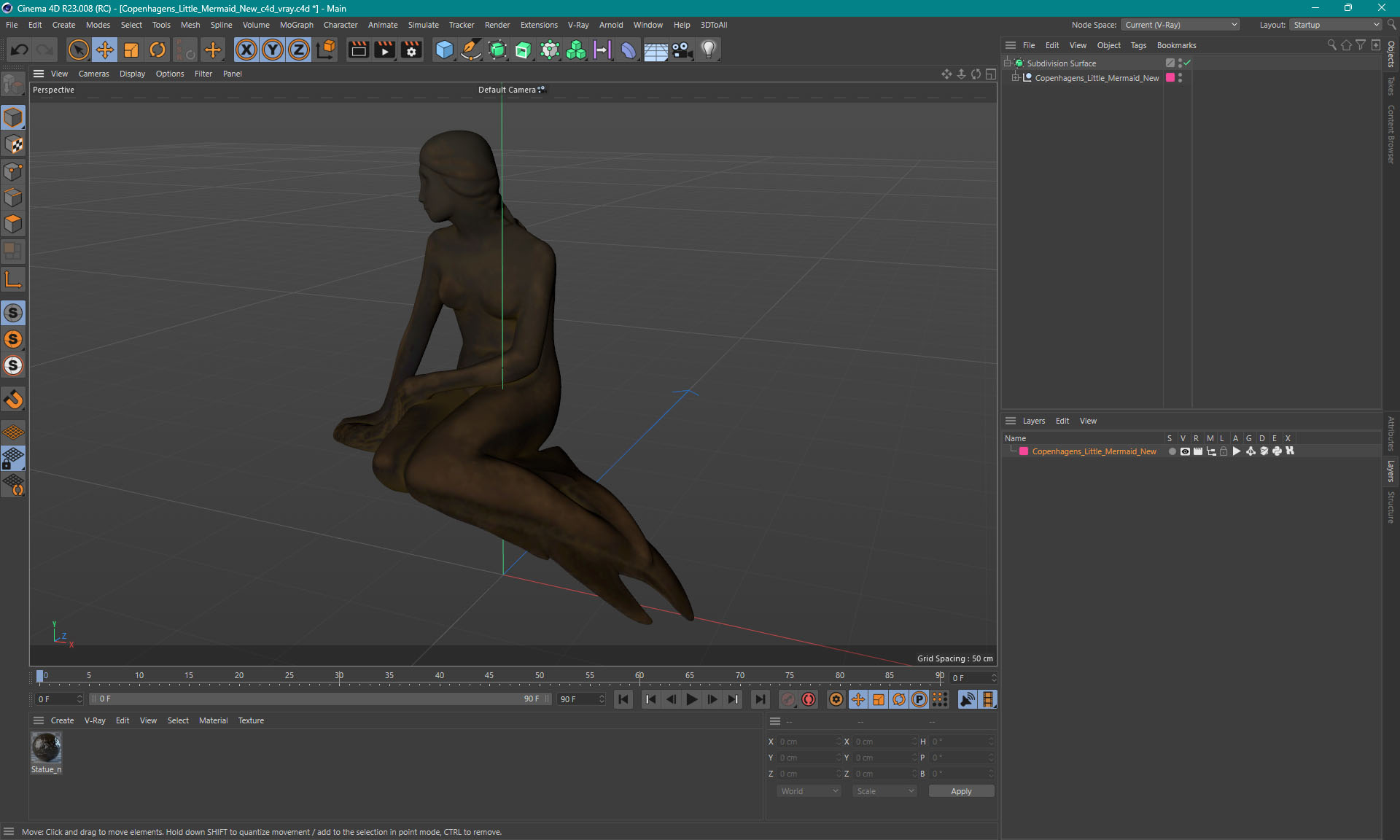
Task: Open the Bend deformer icon
Action: pyautogui.click(x=629, y=50)
